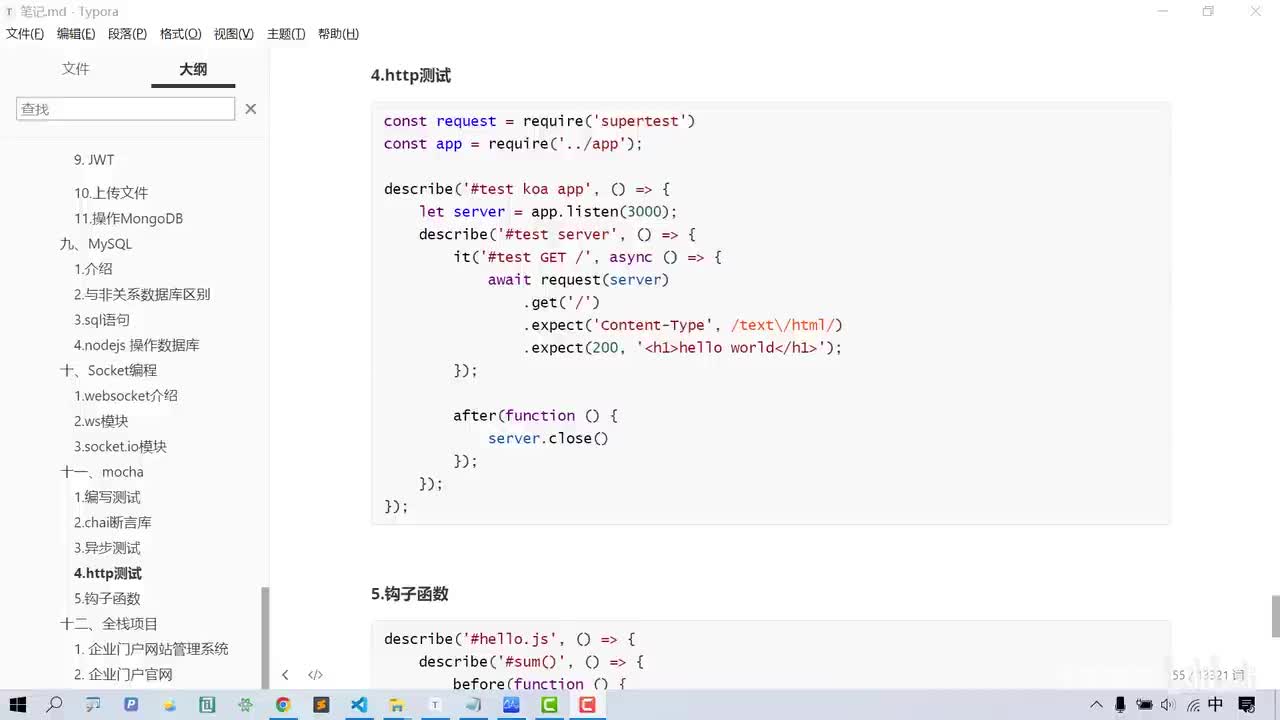Click the 查找 search field
Screen dimensions: 1280x720
point(126,109)
